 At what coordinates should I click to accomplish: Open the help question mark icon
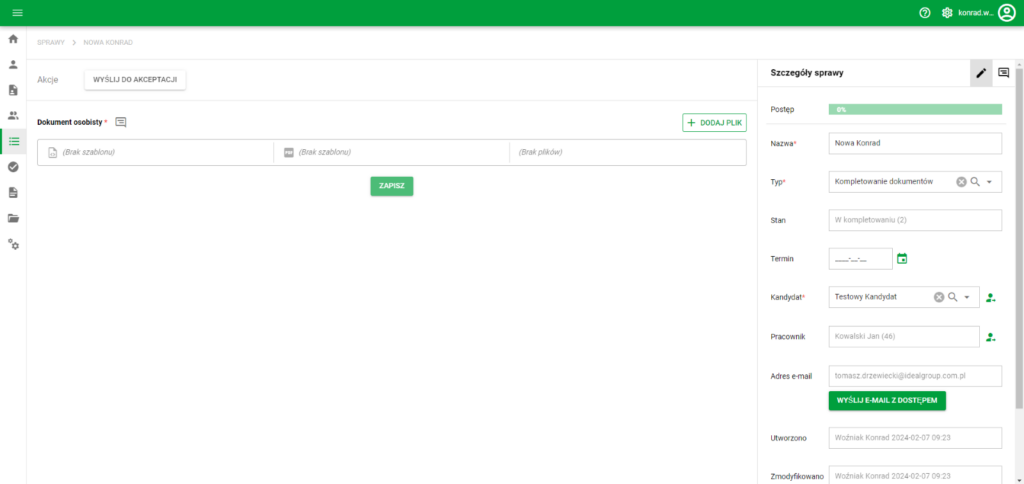[924, 13]
